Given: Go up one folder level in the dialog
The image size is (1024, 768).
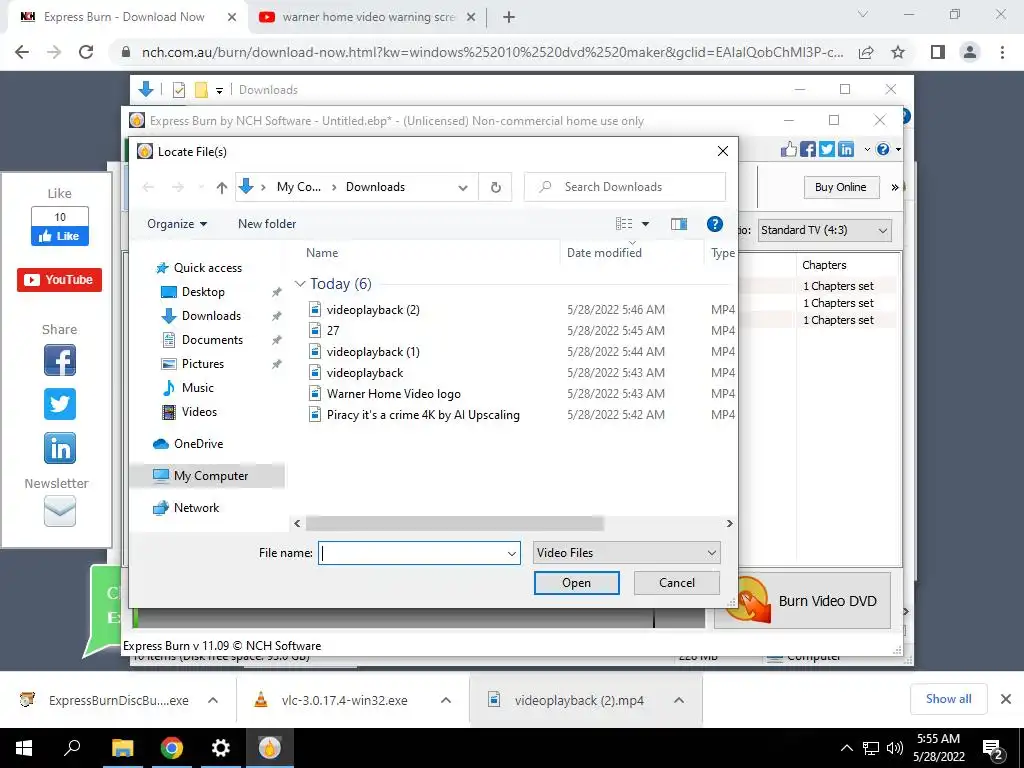Looking at the screenshot, I should coord(221,187).
